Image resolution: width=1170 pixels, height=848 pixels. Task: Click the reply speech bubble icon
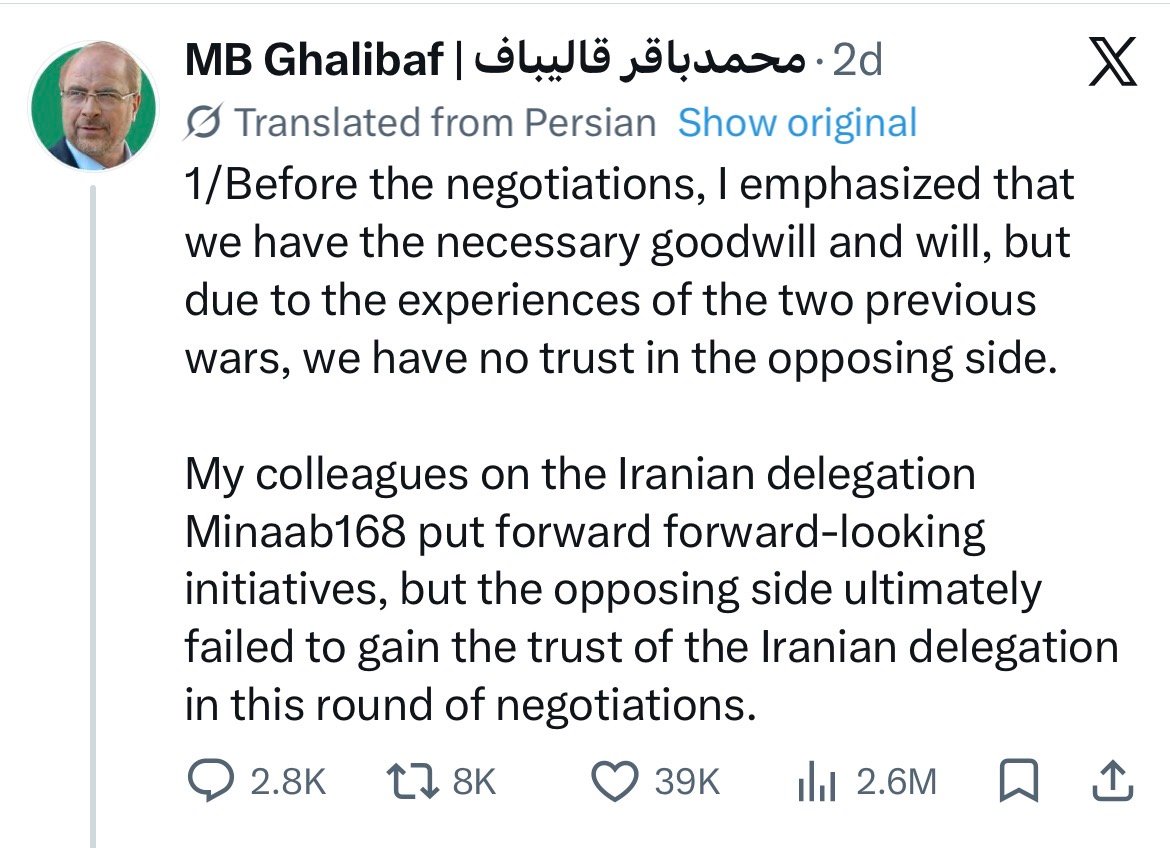point(209,781)
